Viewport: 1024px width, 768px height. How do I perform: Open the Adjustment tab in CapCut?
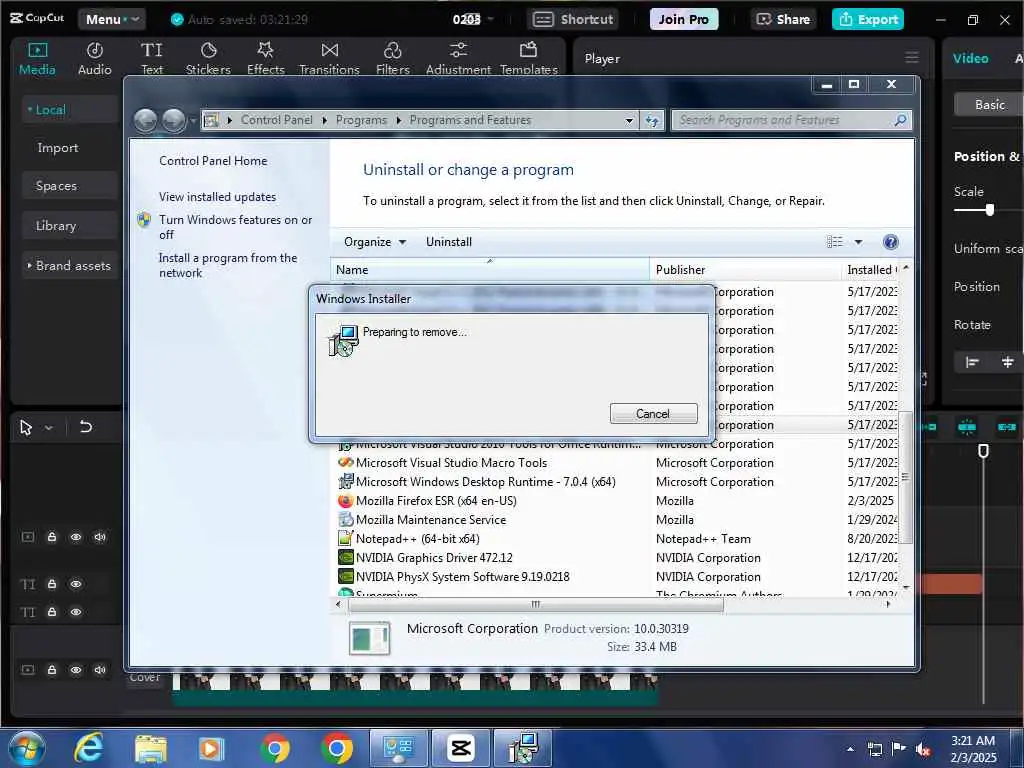(458, 59)
